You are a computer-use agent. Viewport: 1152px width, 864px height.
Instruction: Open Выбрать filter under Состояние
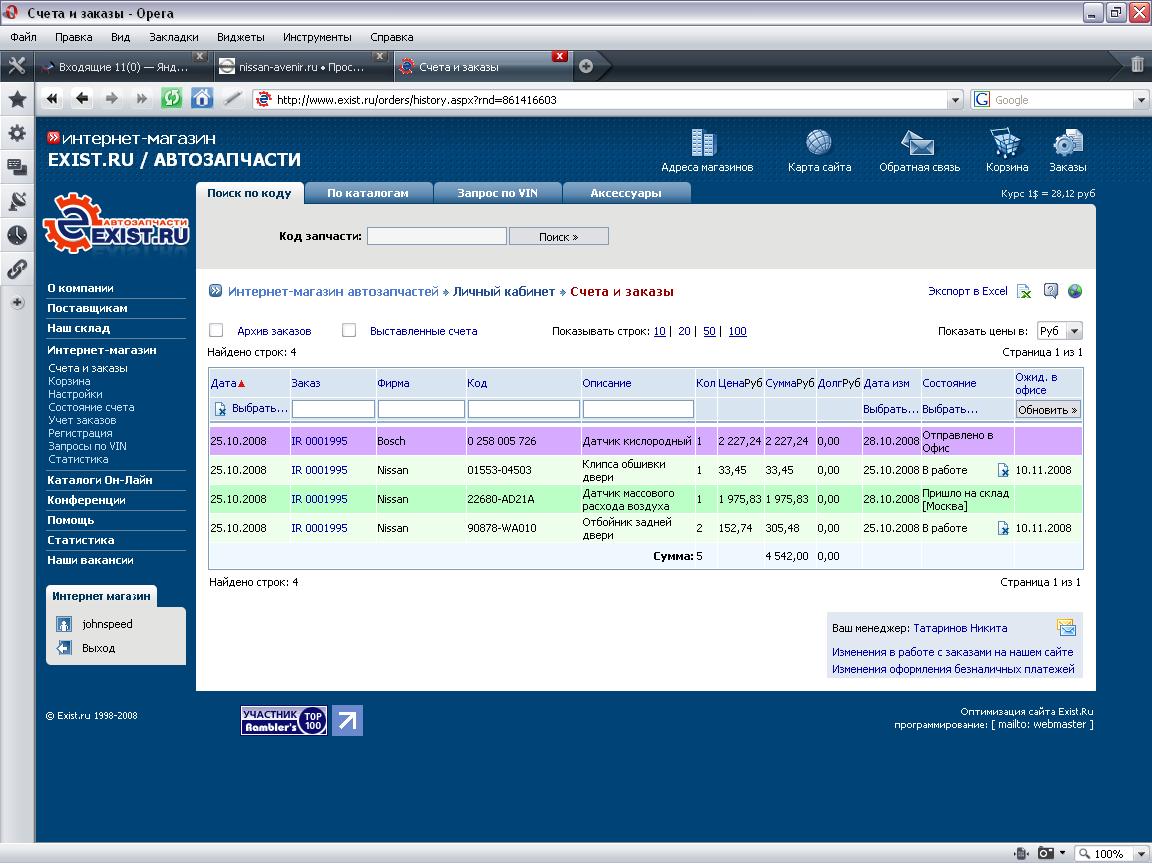[x=950, y=409]
